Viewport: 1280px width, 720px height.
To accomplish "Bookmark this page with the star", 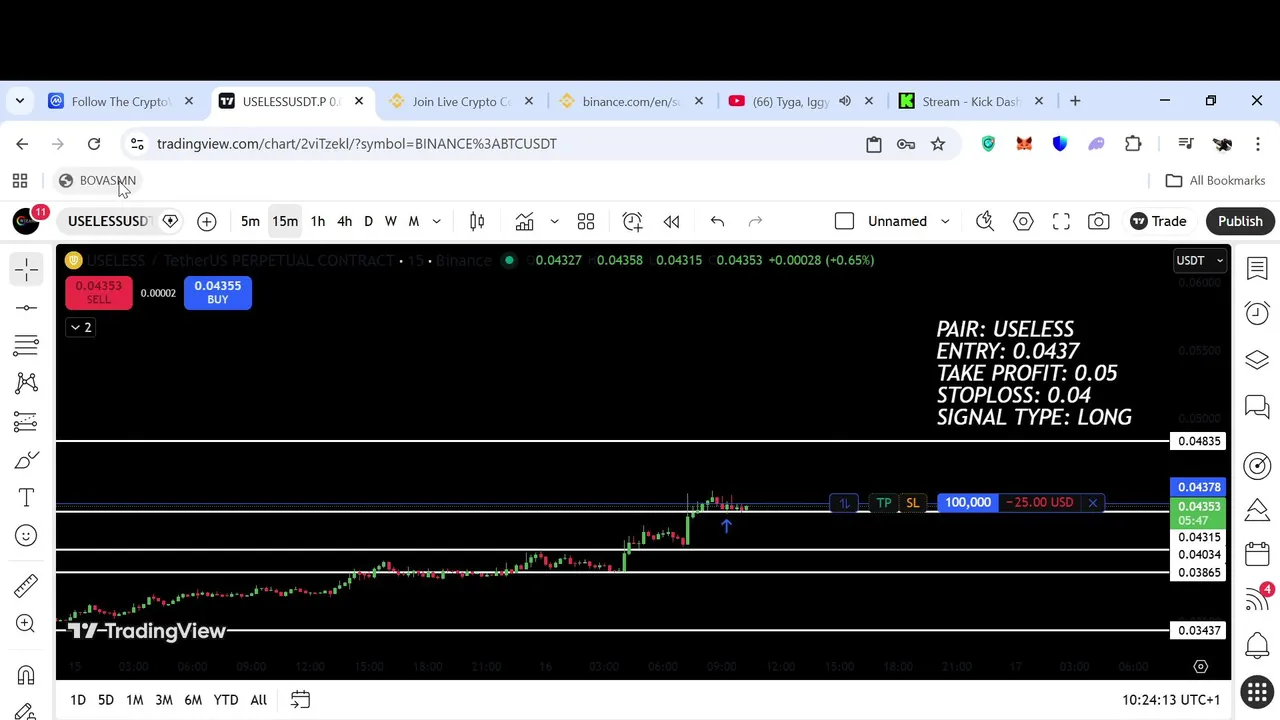I will tap(938, 144).
